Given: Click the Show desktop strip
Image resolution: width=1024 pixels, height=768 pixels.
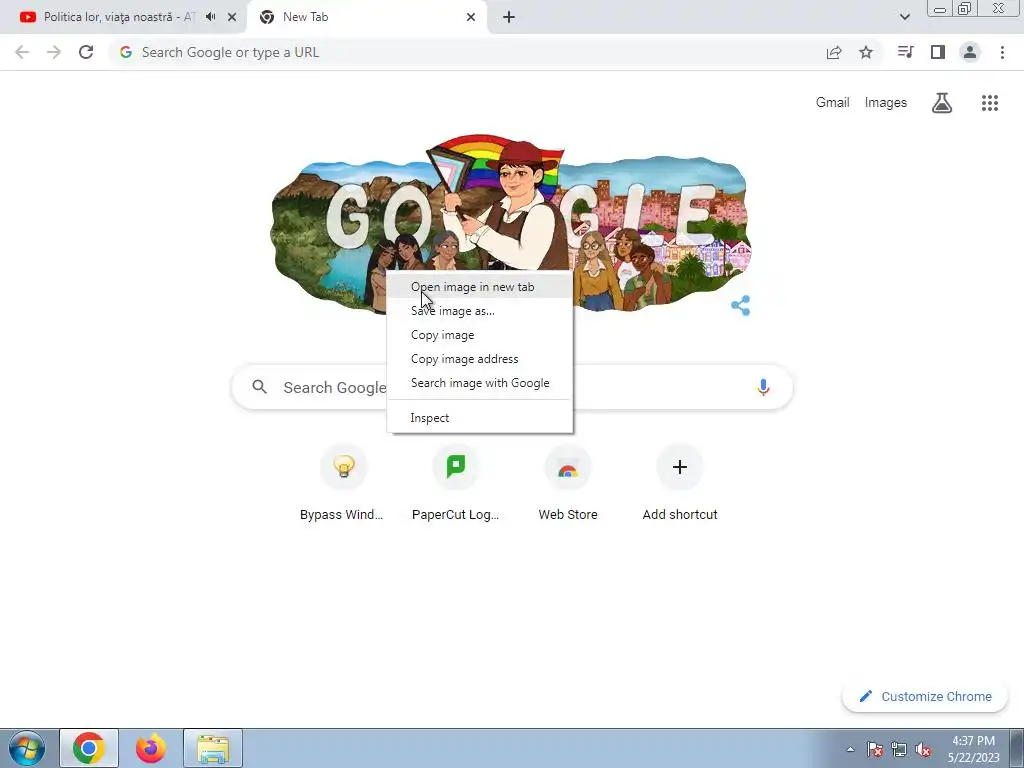Looking at the screenshot, I should click(1017, 748).
